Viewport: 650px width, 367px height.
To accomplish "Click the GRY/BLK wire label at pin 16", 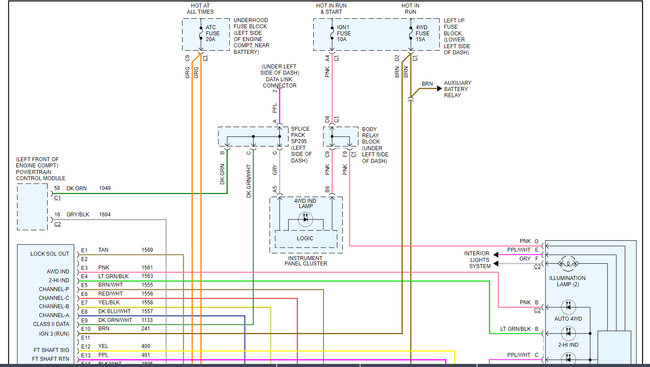I will click(x=78, y=215).
